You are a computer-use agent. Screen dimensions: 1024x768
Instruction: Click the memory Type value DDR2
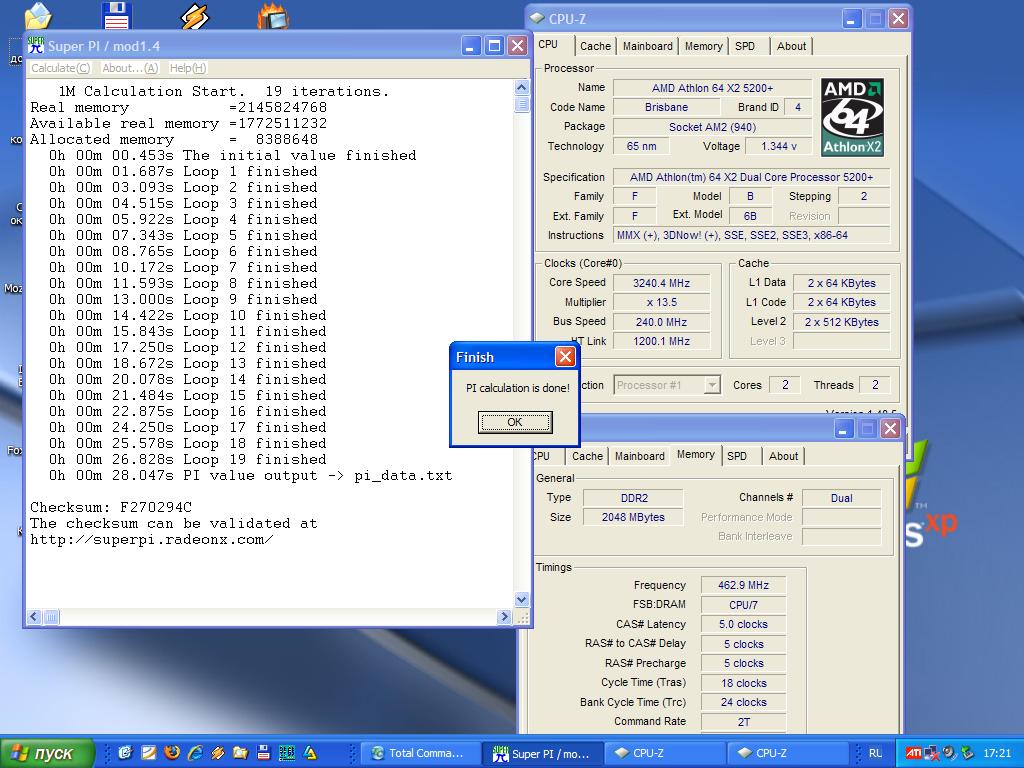coord(633,498)
